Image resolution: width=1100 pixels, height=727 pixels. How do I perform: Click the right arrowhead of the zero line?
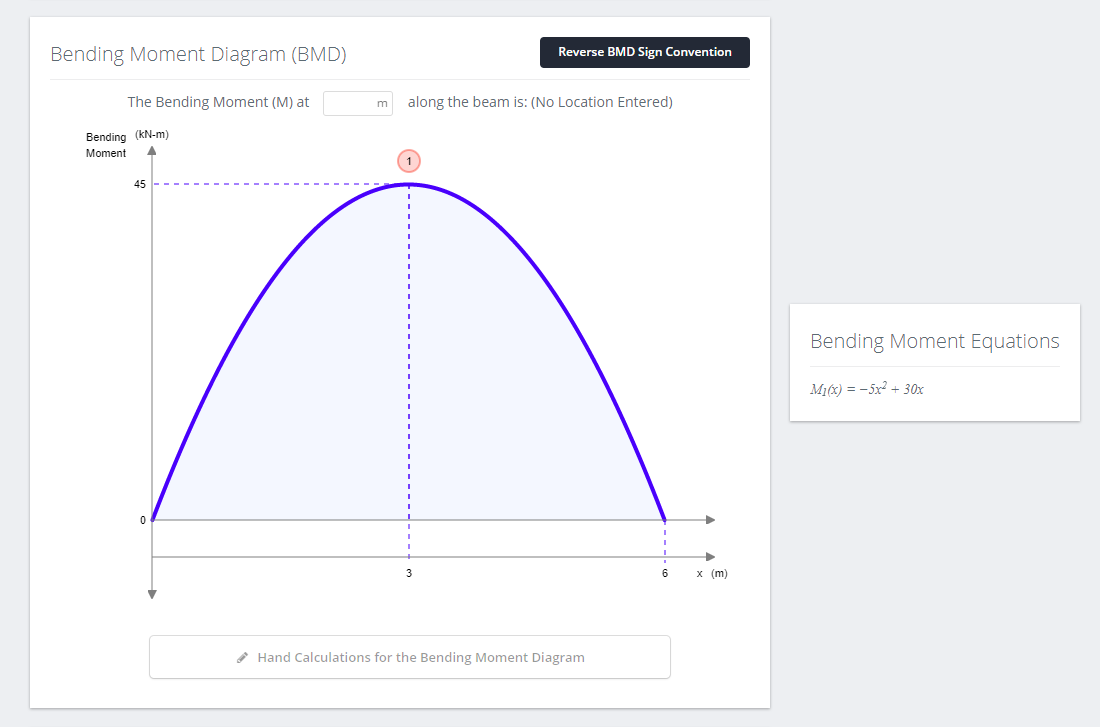click(710, 520)
